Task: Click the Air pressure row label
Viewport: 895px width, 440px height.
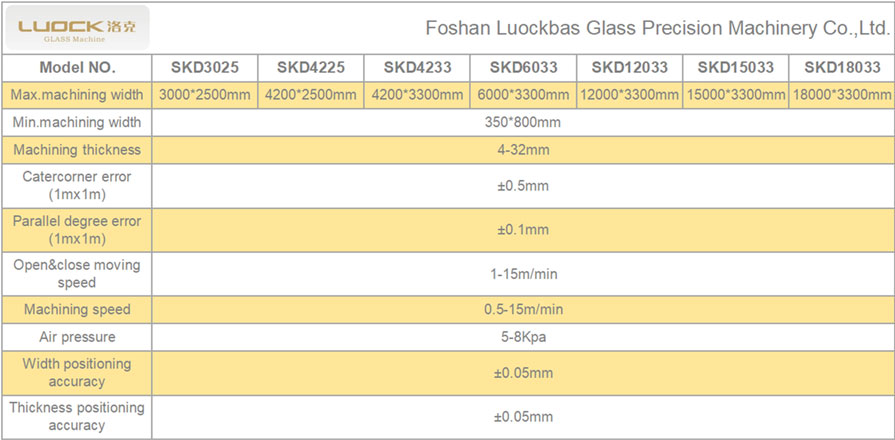Action: [77, 337]
